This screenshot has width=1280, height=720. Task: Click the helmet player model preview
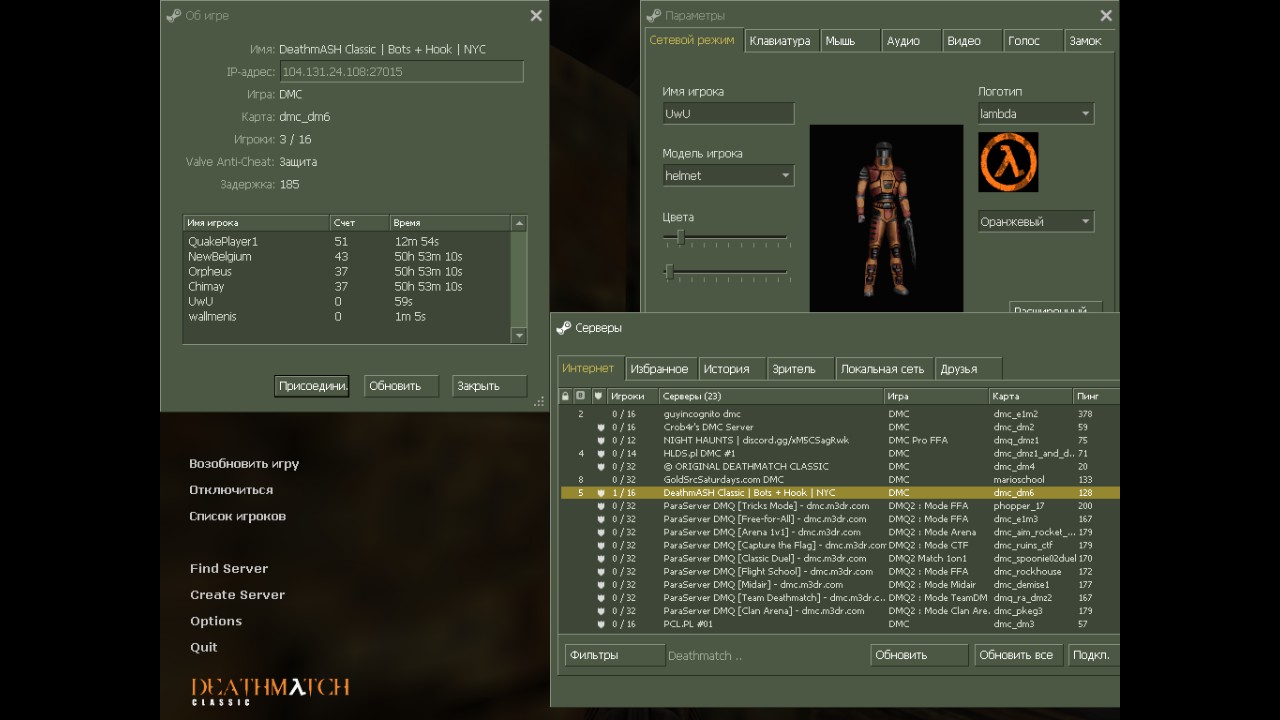click(886, 218)
